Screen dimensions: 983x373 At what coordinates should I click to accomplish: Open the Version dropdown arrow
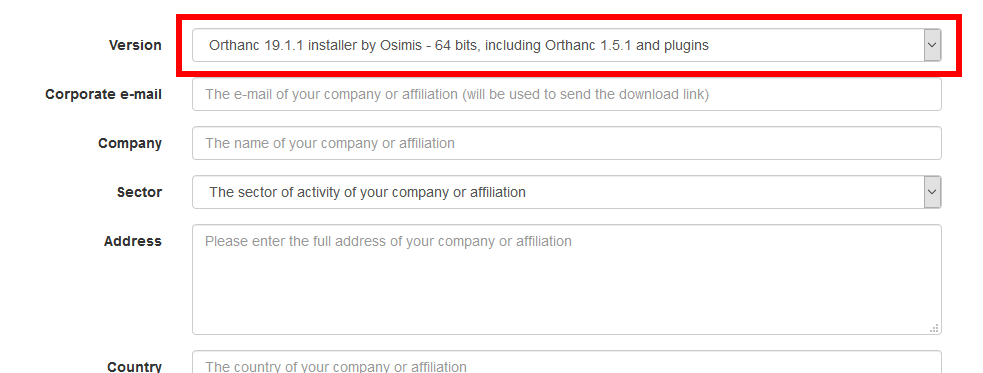932,45
